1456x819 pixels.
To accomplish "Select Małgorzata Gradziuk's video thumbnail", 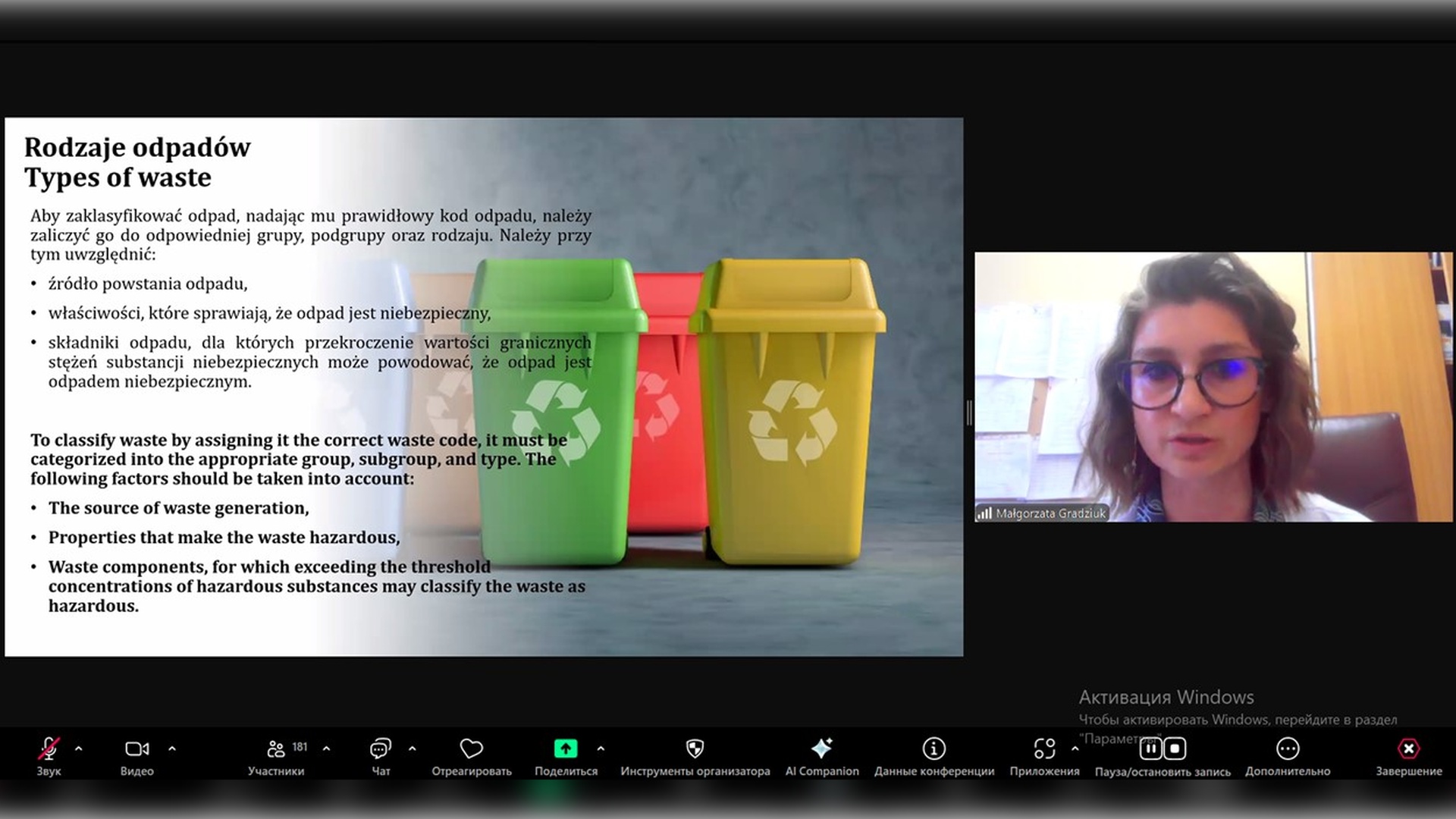I will 1213,387.
